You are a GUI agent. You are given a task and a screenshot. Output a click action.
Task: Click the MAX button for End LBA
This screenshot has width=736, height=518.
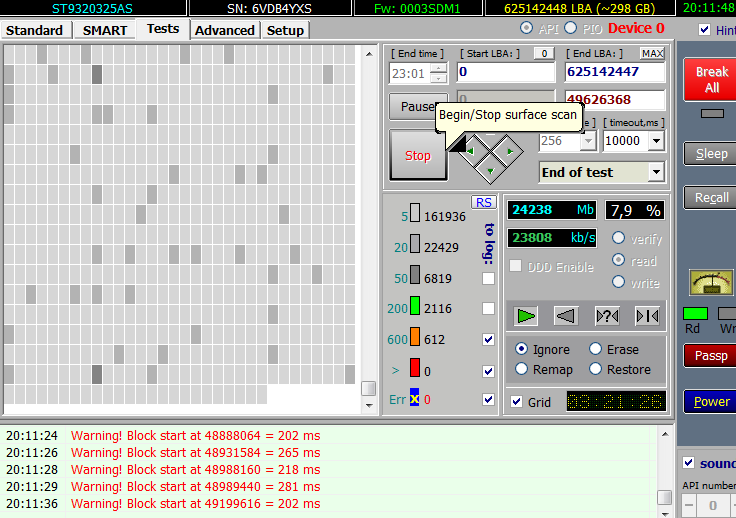(x=652, y=53)
